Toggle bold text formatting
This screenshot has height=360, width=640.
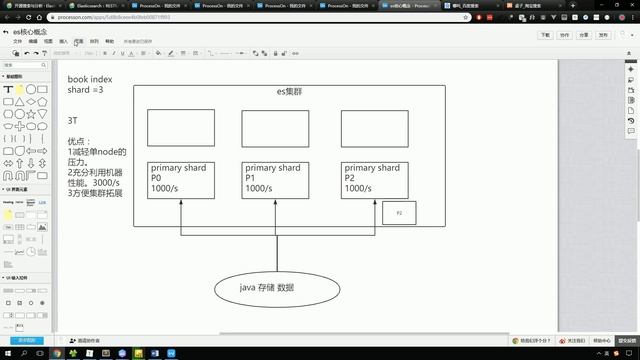(x=105, y=53)
